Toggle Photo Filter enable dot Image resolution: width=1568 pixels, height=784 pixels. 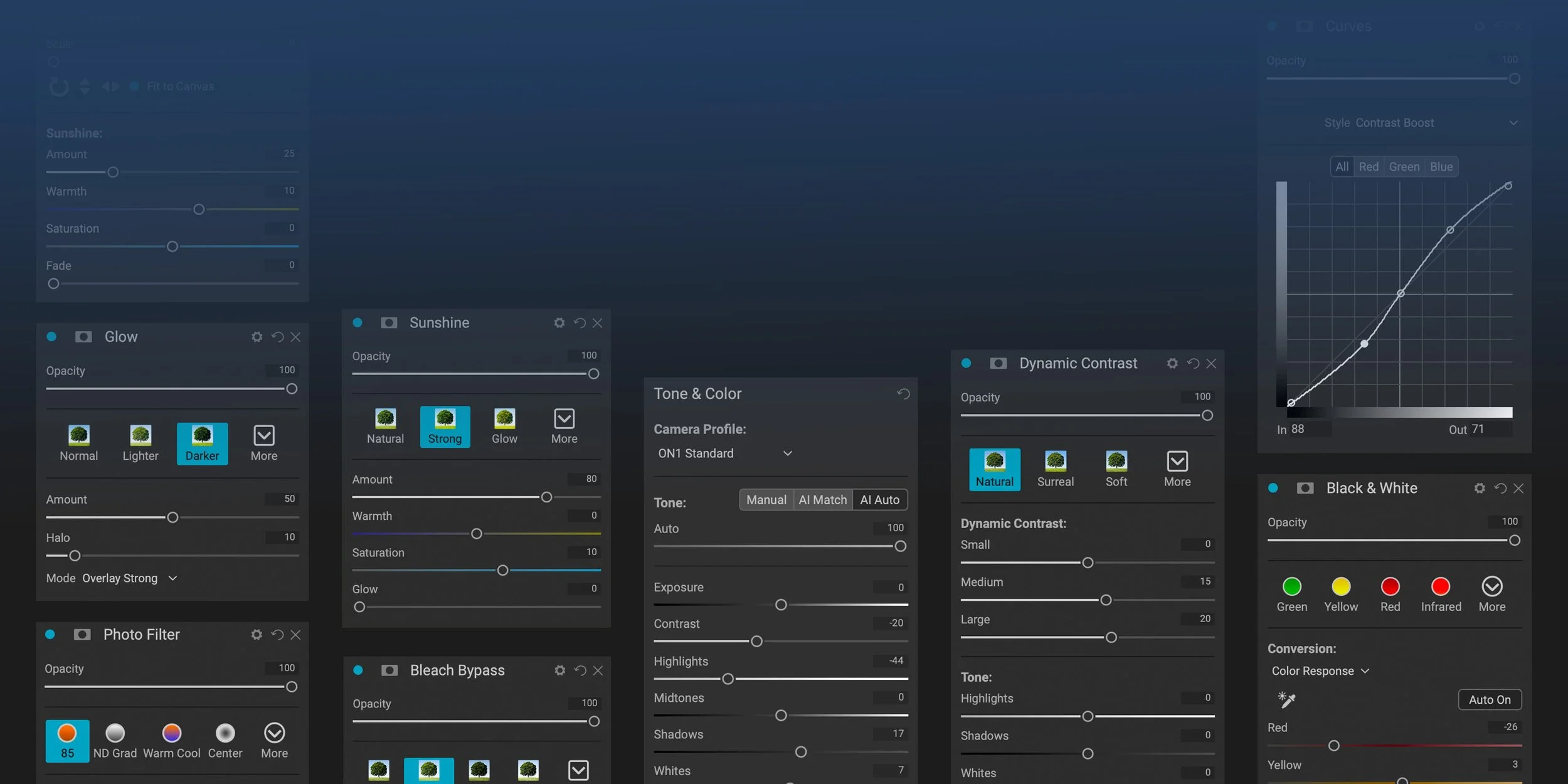(50, 635)
